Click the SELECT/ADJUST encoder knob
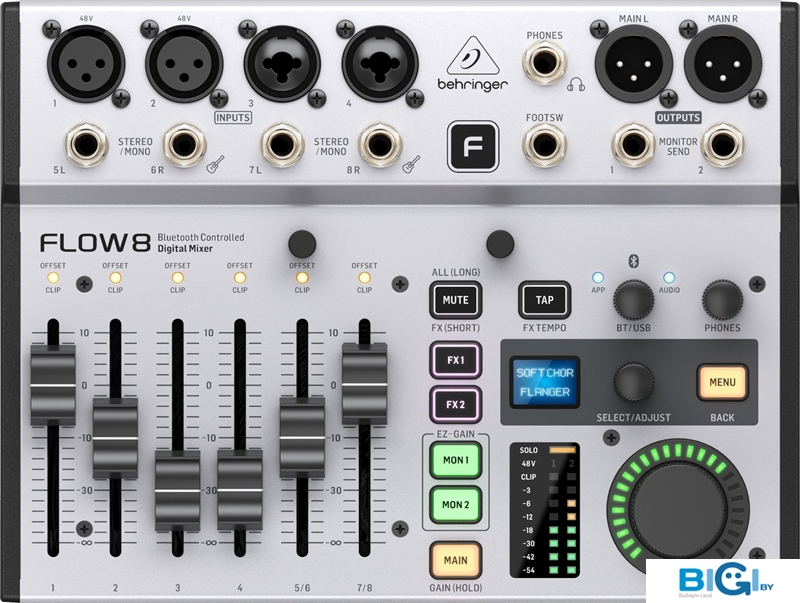800x603 pixels. click(x=633, y=382)
